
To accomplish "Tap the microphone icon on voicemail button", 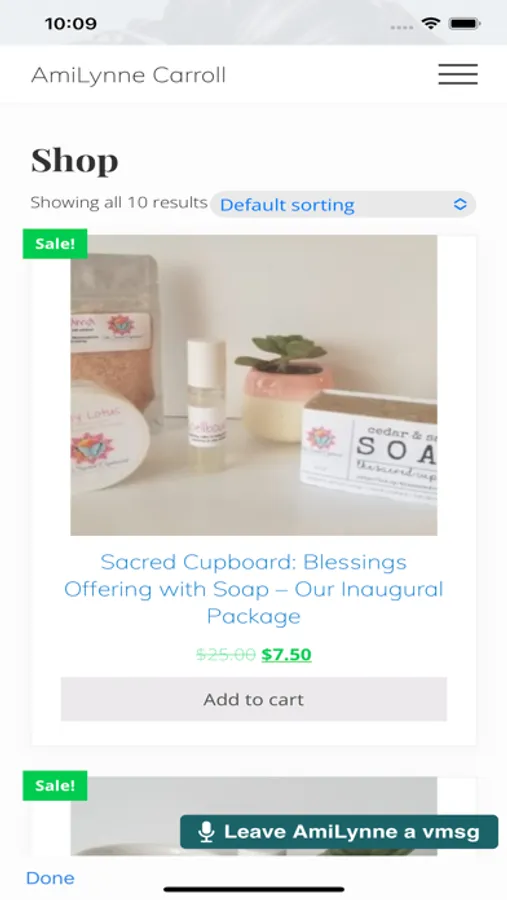I will coord(206,832).
